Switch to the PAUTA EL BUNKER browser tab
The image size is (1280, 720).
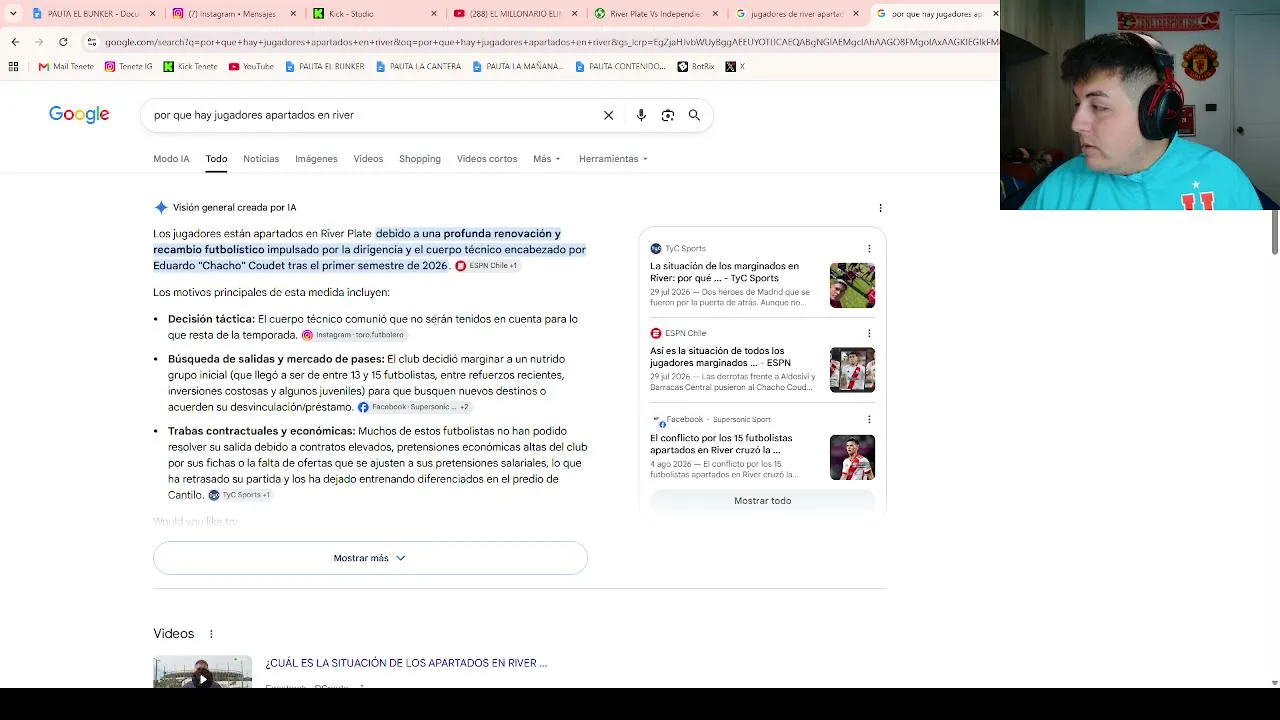coord(93,14)
